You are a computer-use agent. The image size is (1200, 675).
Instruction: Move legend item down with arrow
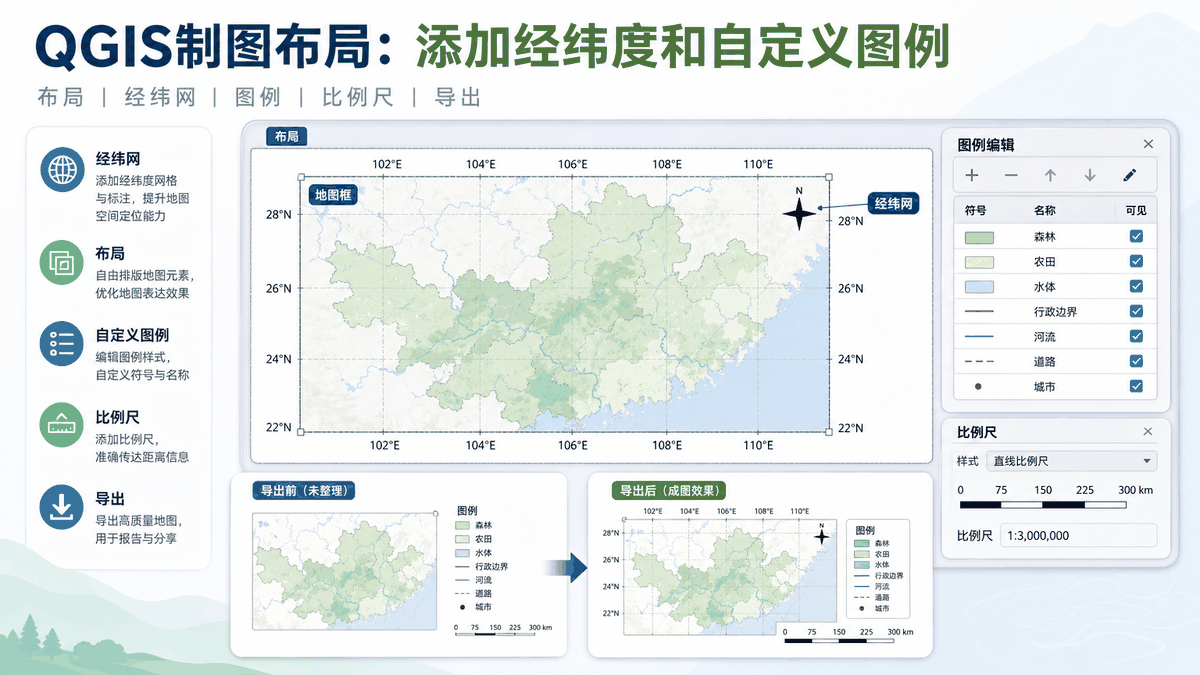point(1090,175)
